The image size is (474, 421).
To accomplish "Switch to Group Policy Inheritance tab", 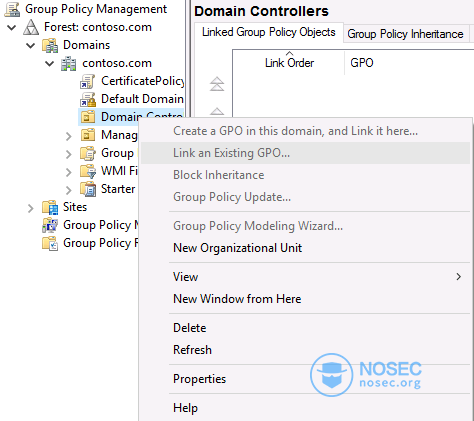I will tap(405, 34).
